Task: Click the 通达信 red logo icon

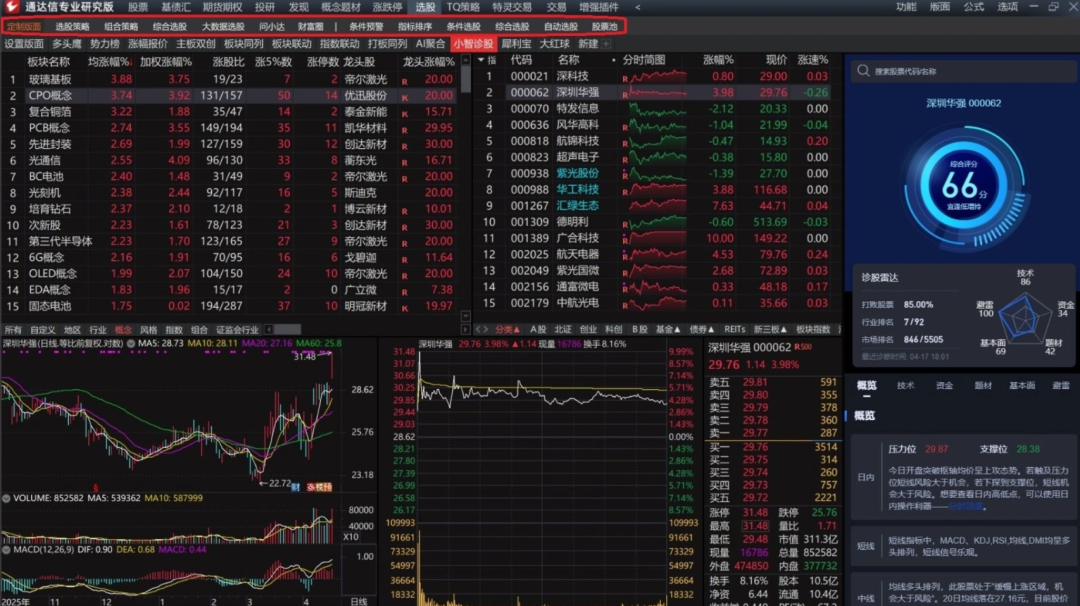Action: pos(11,7)
